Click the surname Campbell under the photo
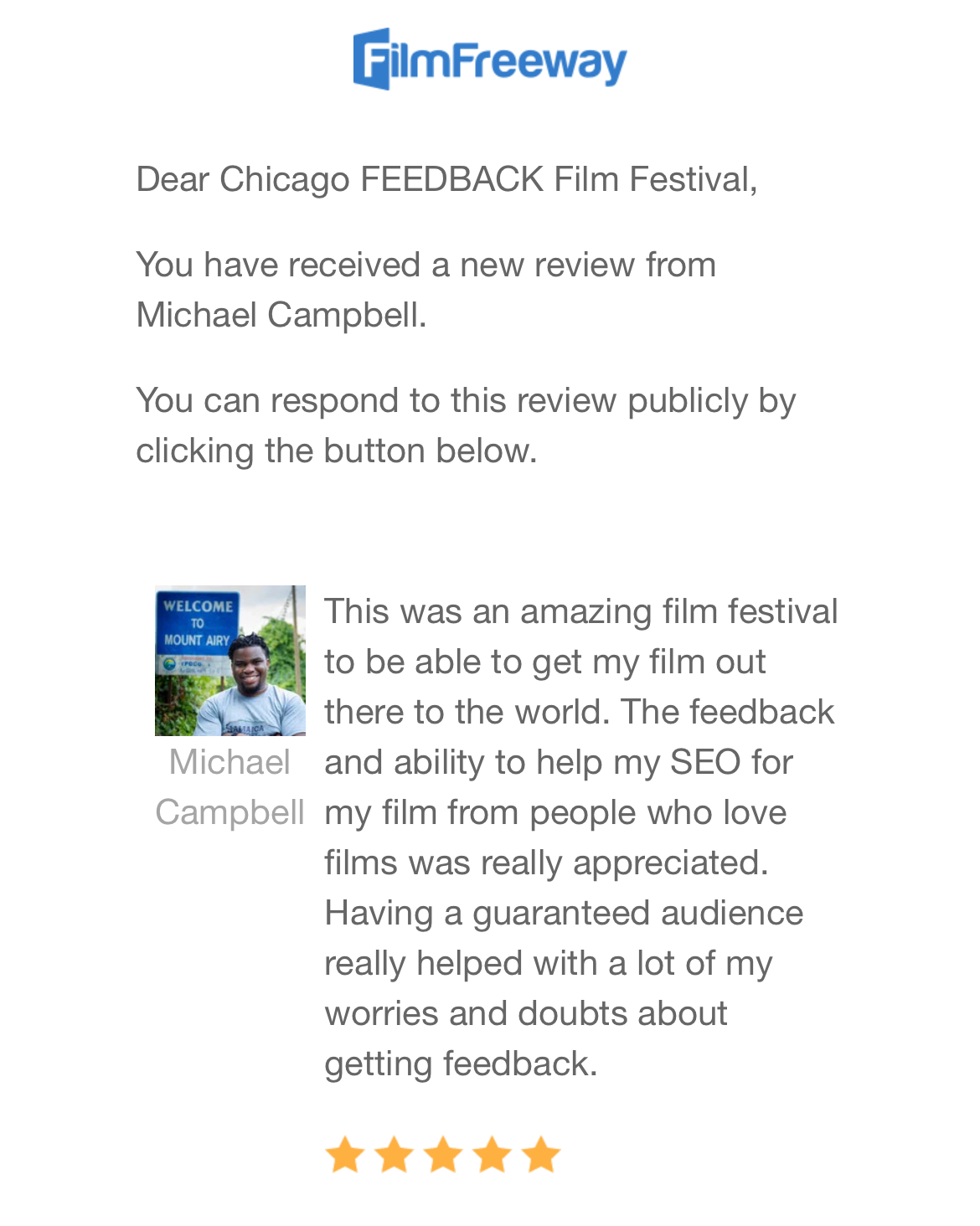 230,812
